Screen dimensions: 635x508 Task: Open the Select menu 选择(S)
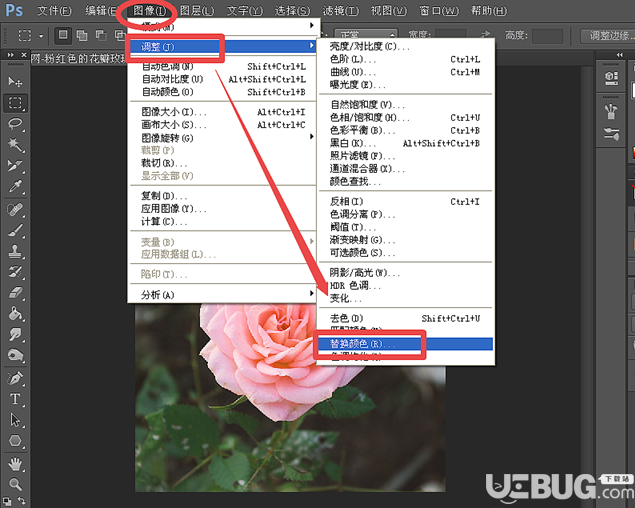pyautogui.click(x=292, y=11)
